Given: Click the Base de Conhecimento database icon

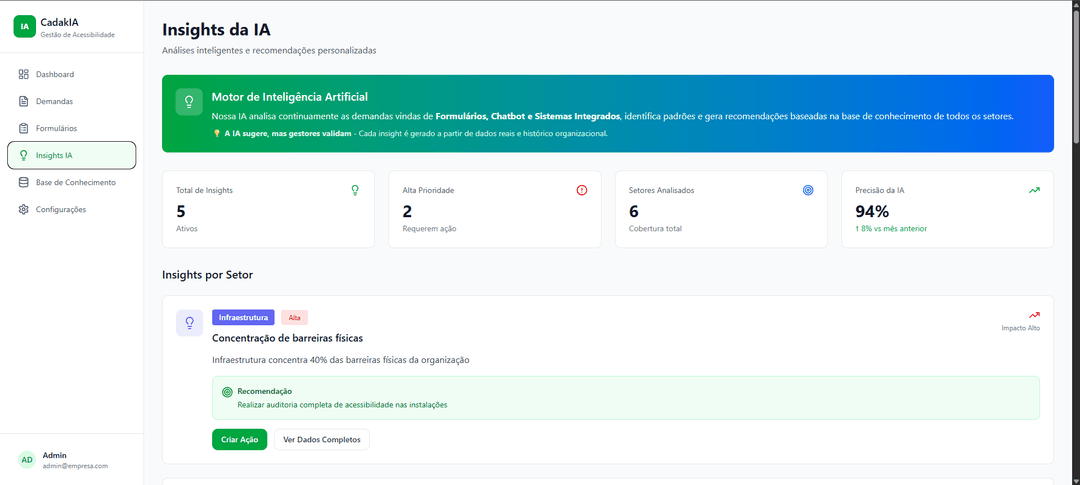Looking at the screenshot, I should [x=23, y=183].
